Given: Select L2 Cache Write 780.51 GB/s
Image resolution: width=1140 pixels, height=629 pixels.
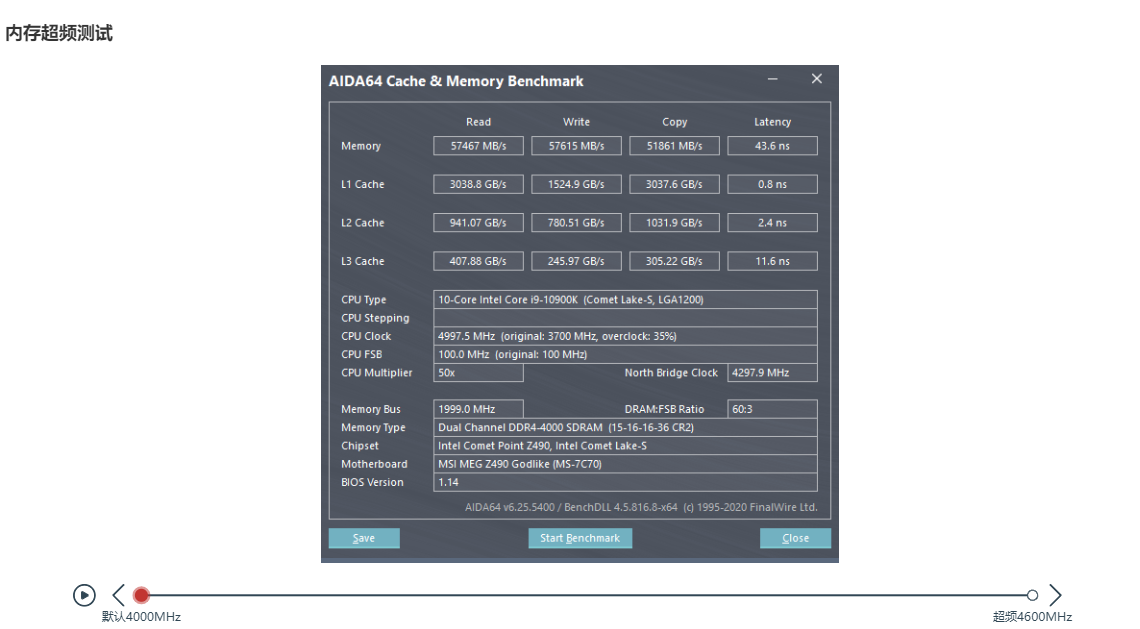Looking at the screenshot, I should 577,223.
